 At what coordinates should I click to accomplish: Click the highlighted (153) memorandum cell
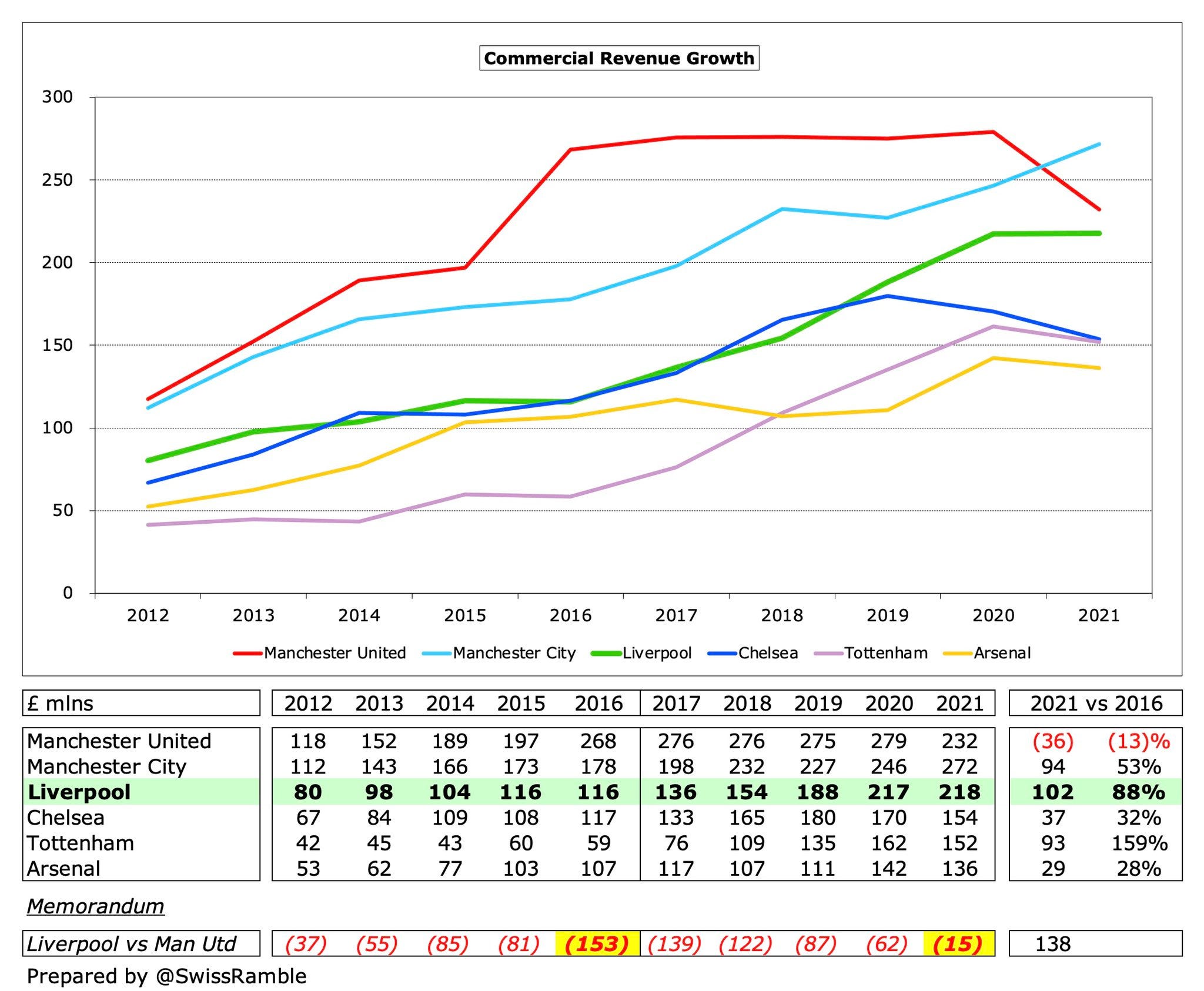597,943
